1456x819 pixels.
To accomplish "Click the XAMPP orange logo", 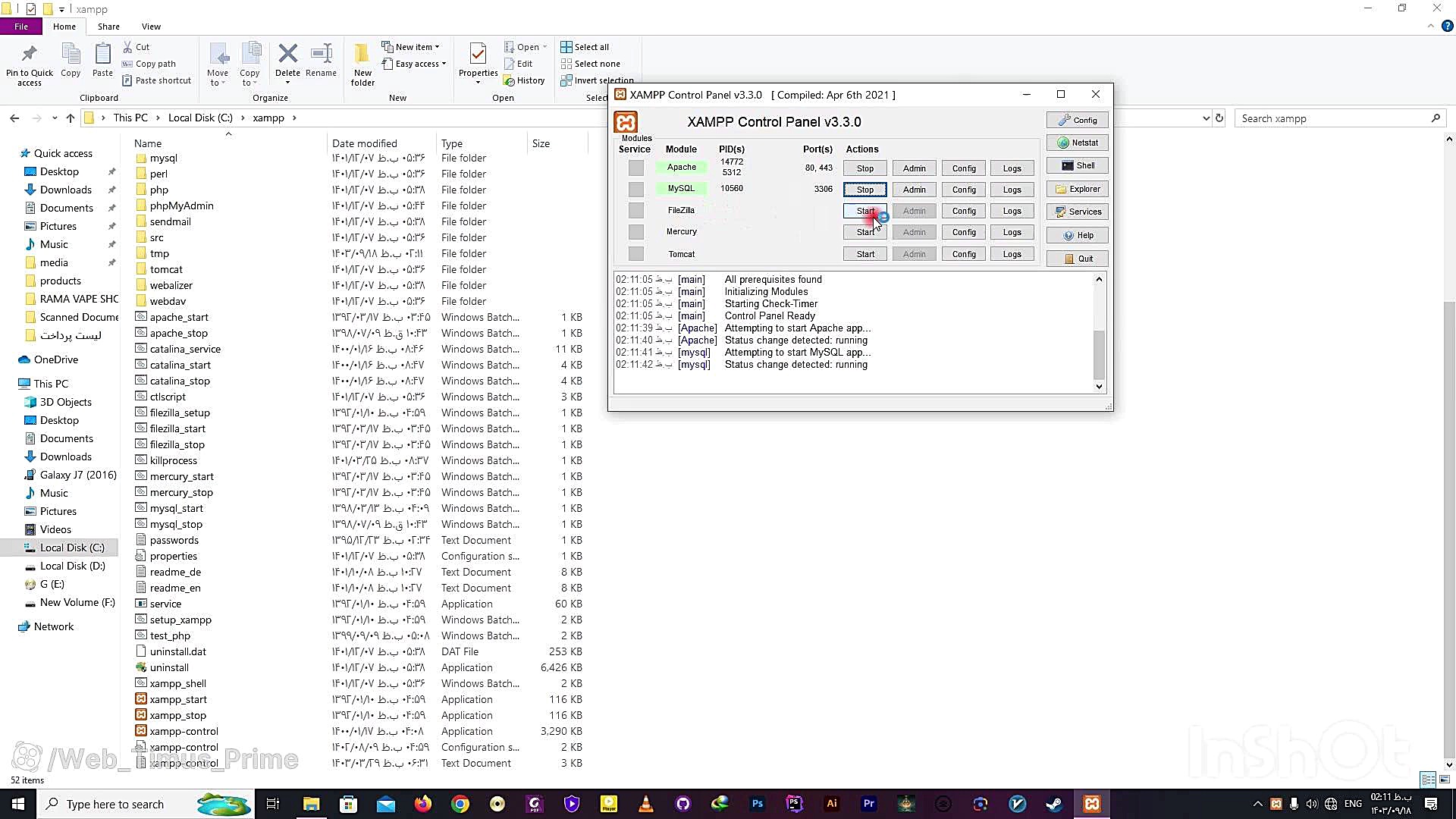I will [x=626, y=122].
